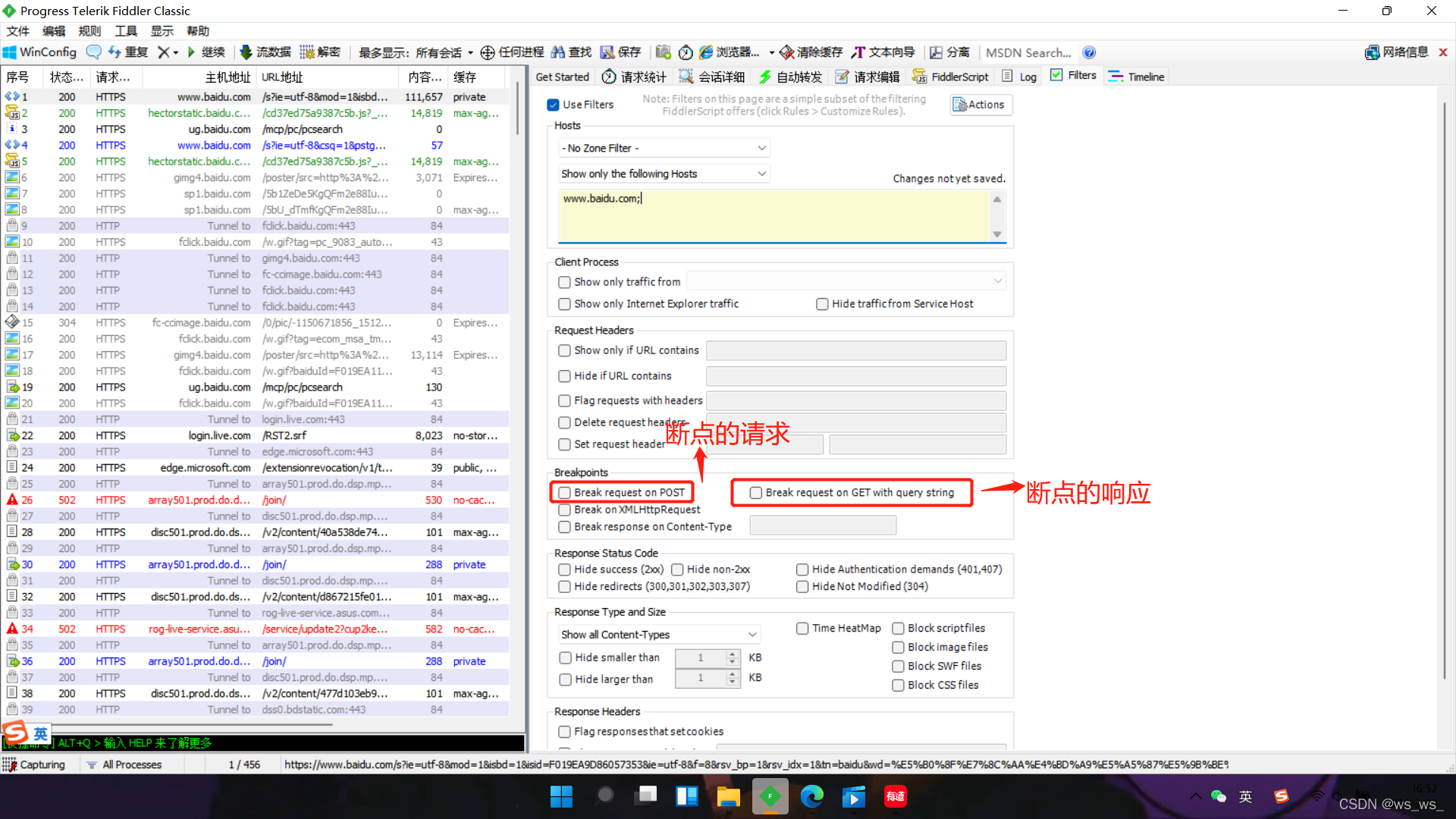Image resolution: width=1456 pixels, height=819 pixels.
Task: Click the stream (流数据) toolbar icon
Action: tap(246, 52)
